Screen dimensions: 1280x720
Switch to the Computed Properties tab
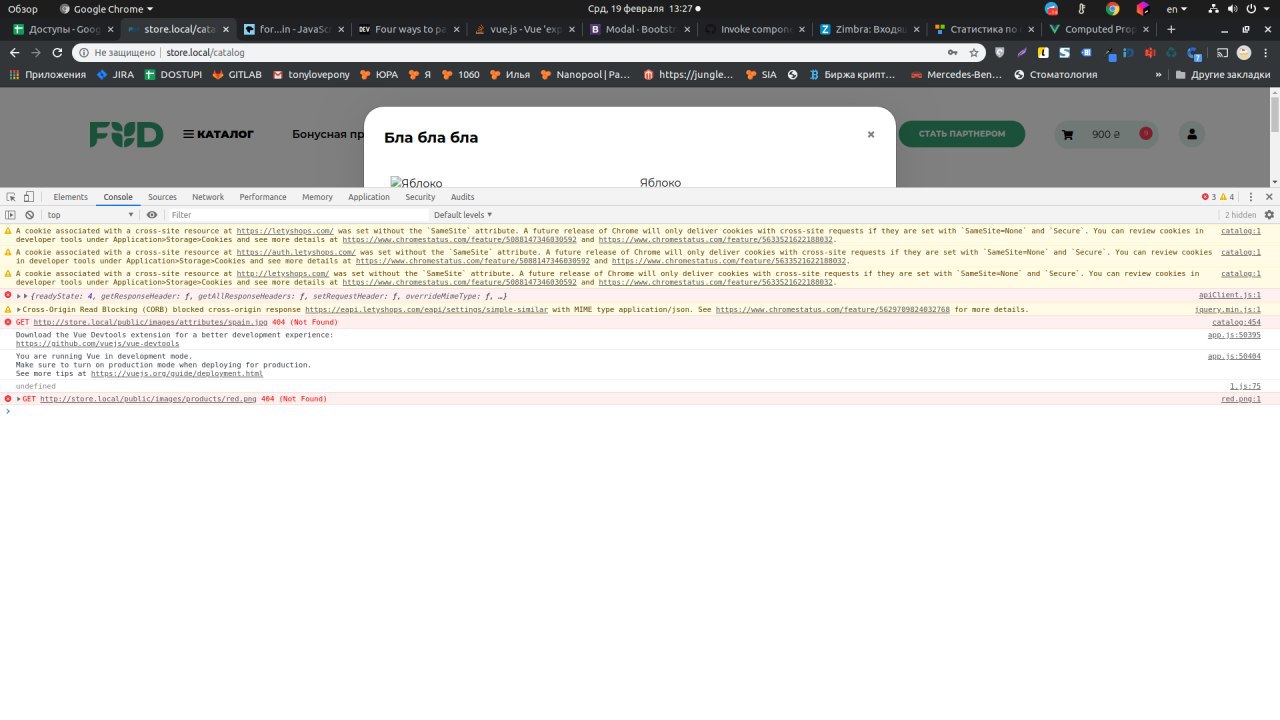pos(1098,29)
